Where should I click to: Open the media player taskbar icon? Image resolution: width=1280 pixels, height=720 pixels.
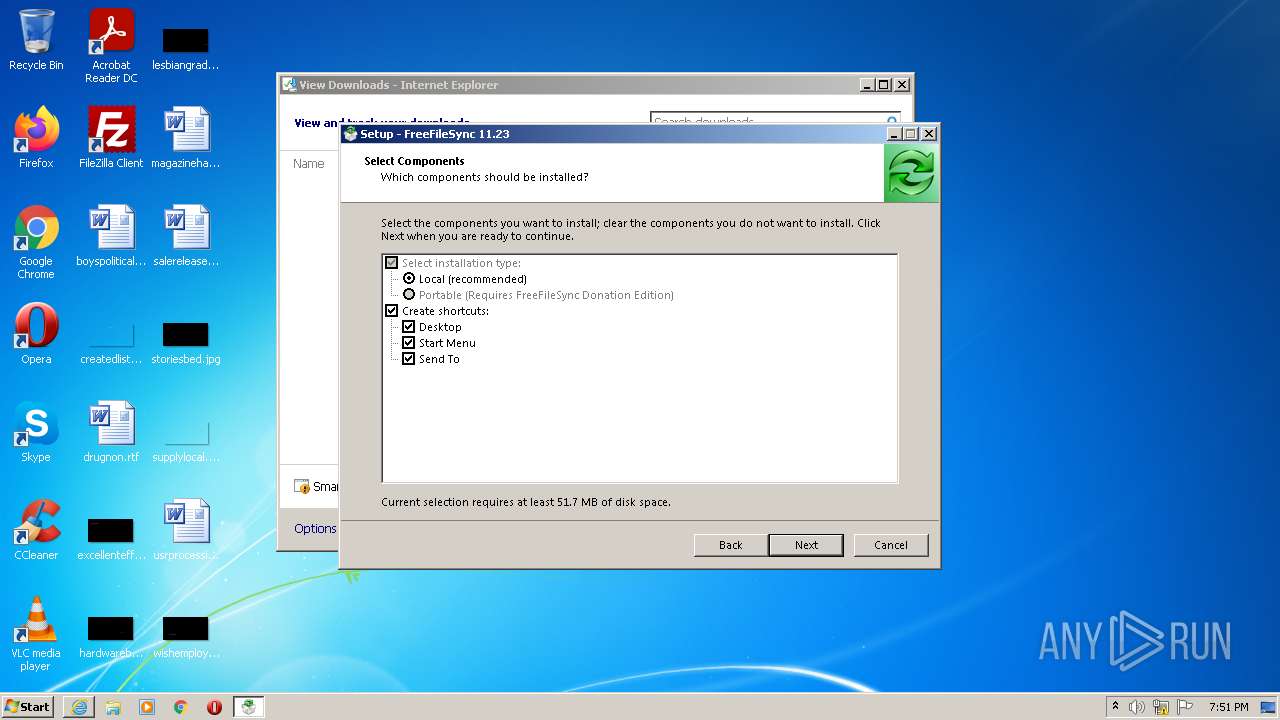(x=147, y=707)
